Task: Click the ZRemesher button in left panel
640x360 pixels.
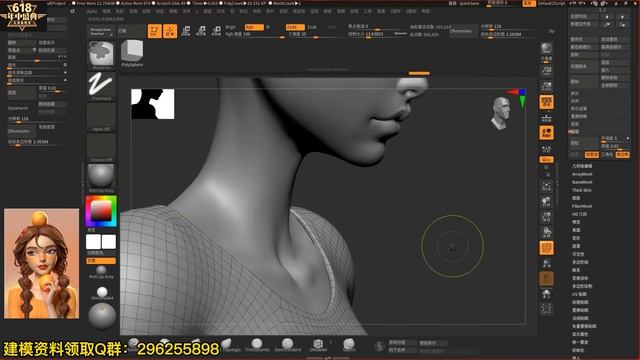Action: pyautogui.click(x=21, y=131)
